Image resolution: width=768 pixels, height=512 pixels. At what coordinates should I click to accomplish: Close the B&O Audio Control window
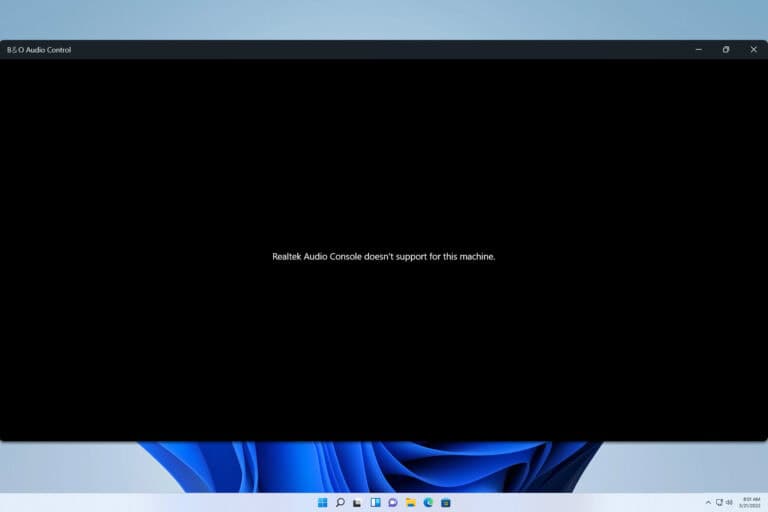coord(754,49)
